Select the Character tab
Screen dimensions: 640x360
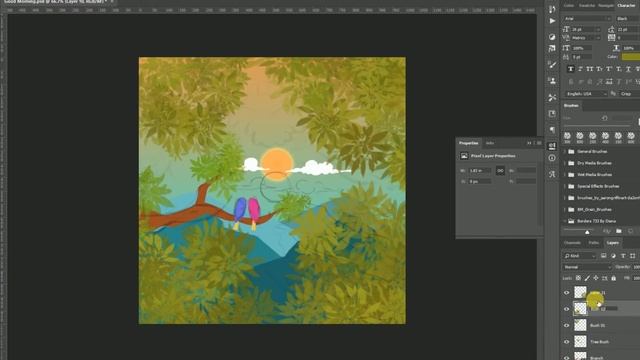[627, 6]
